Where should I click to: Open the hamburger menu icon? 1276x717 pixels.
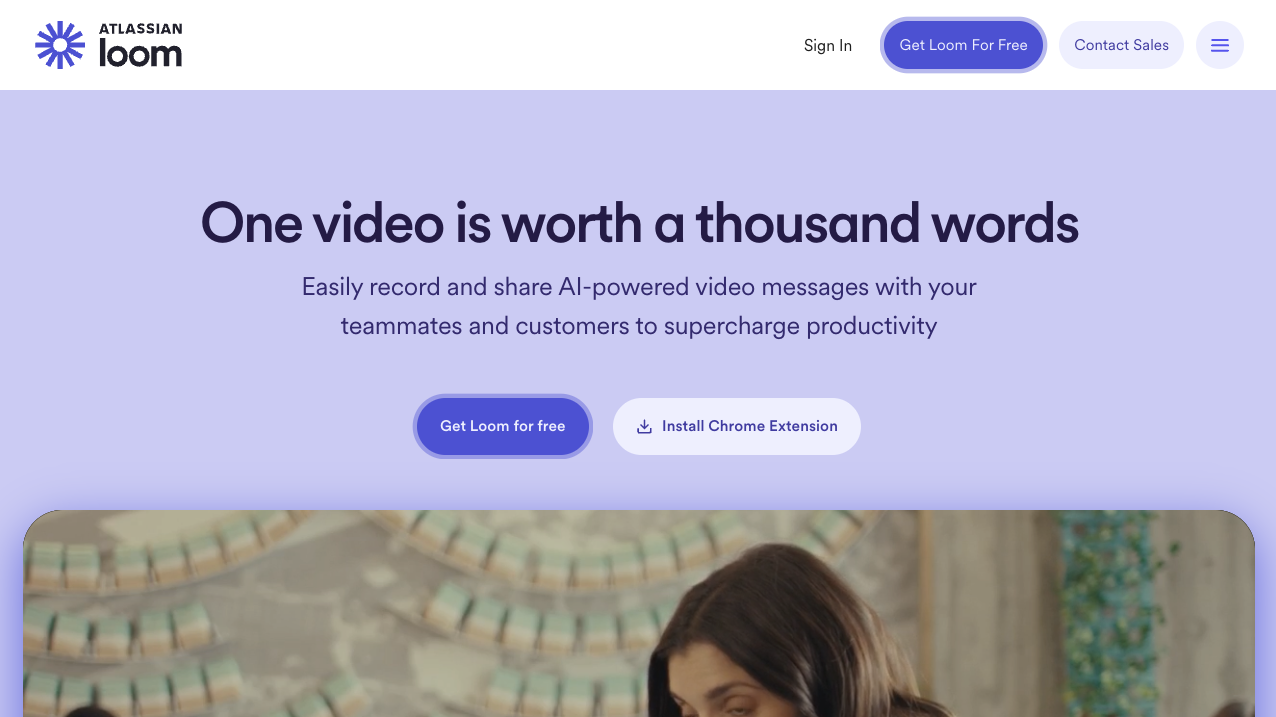pyautogui.click(x=1220, y=45)
